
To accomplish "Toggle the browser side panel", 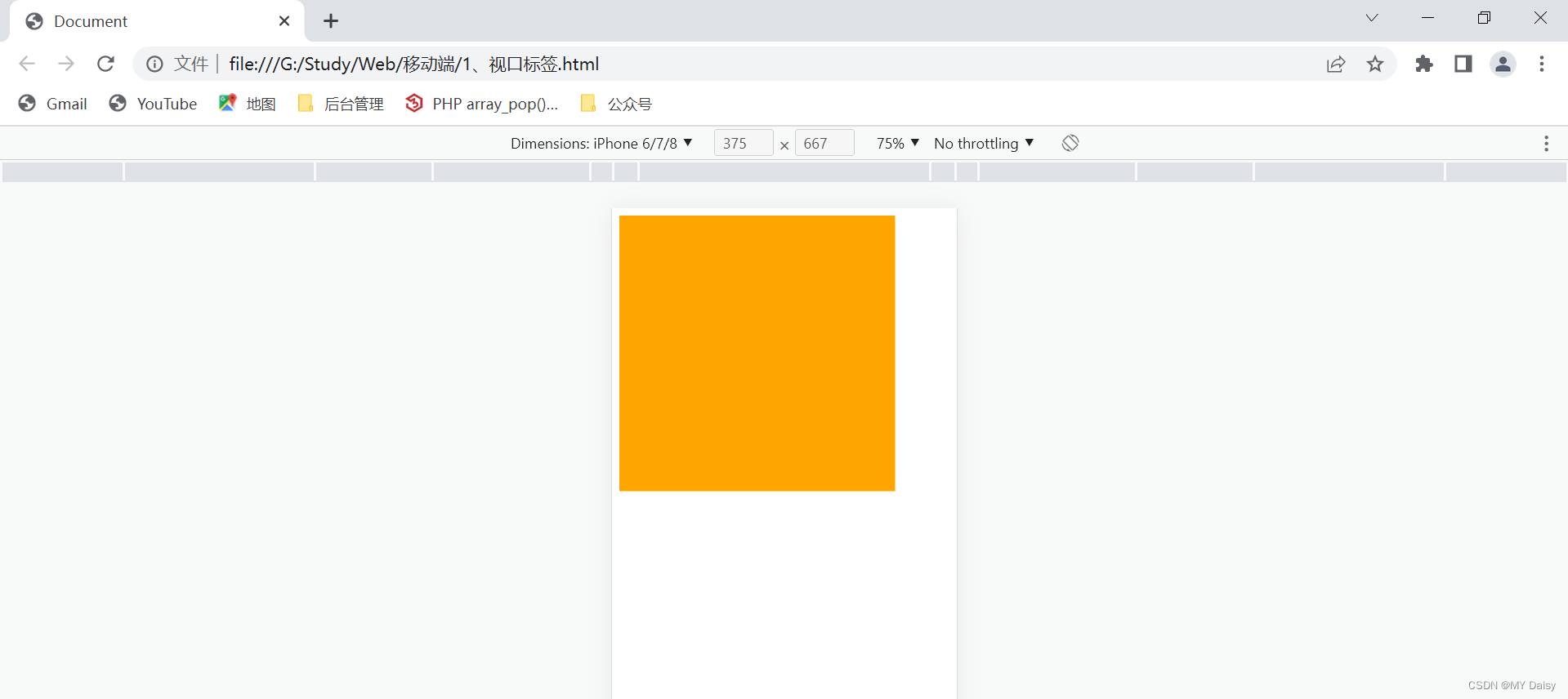I will point(1463,64).
